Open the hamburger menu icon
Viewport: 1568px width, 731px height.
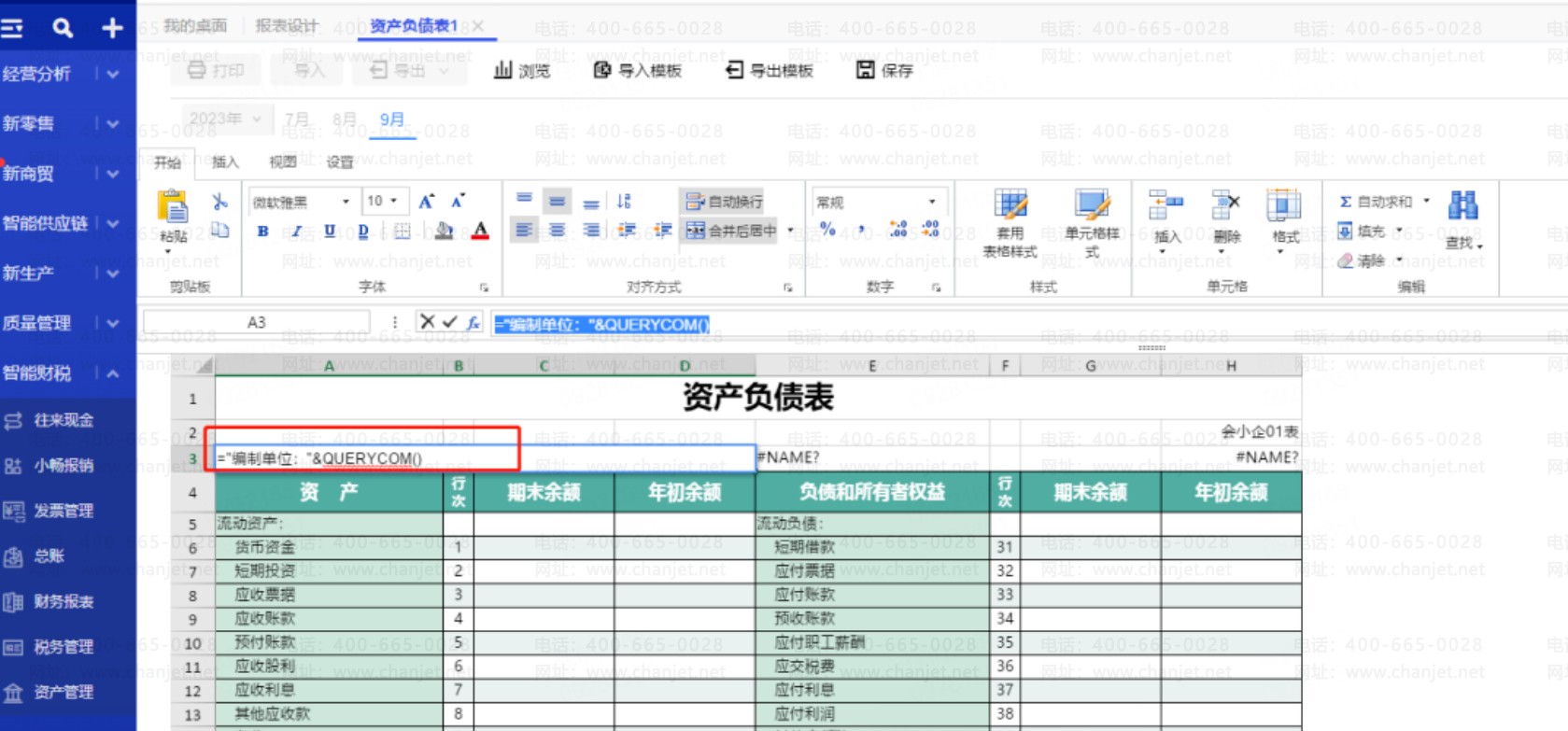pos(12,29)
